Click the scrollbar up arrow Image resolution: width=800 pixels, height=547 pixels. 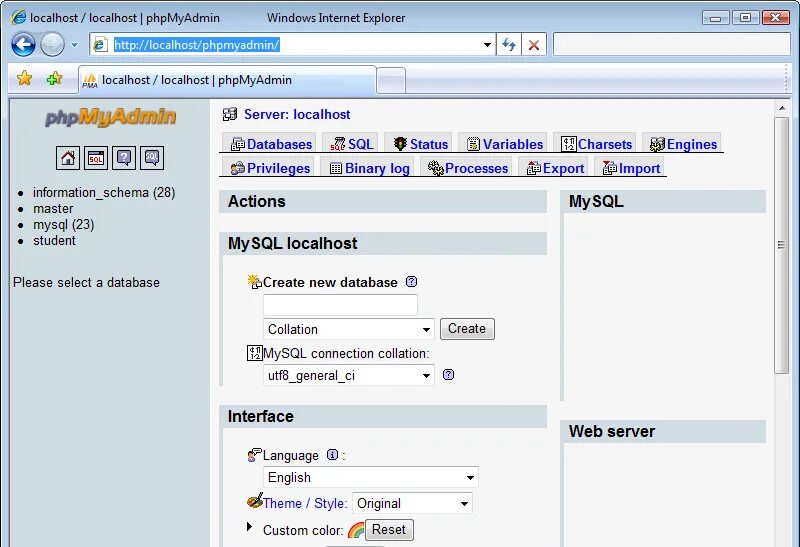click(x=782, y=108)
